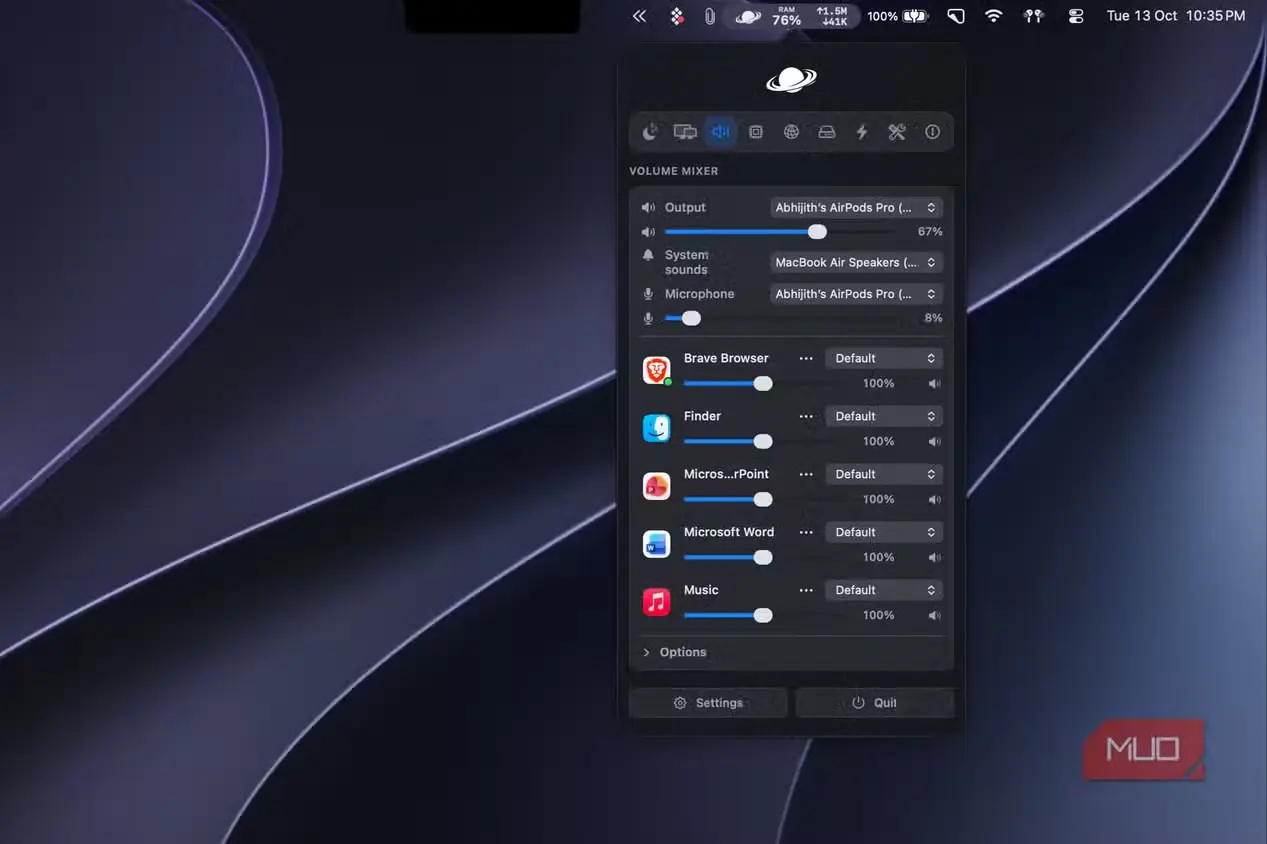This screenshot has height=844, width=1267.
Task: Mute Music with its speaker icon
Action: pos(934,615)
